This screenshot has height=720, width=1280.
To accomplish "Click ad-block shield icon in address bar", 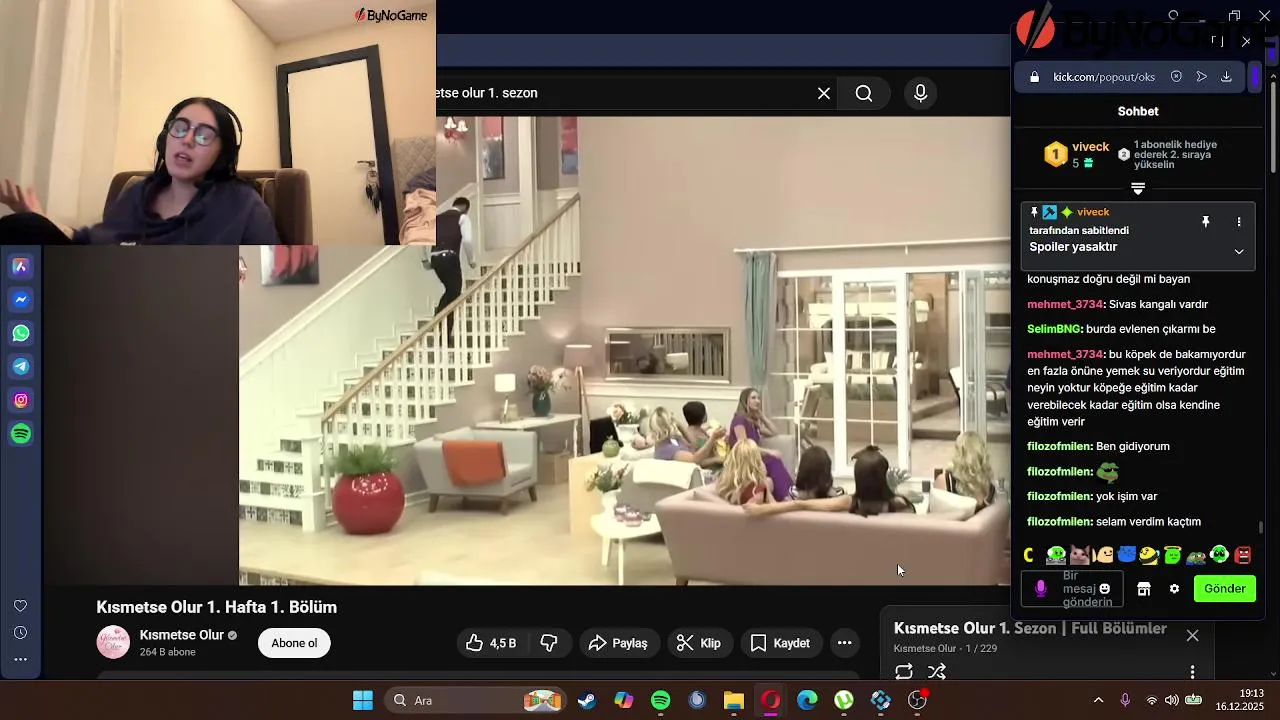I will (1176, 77).
